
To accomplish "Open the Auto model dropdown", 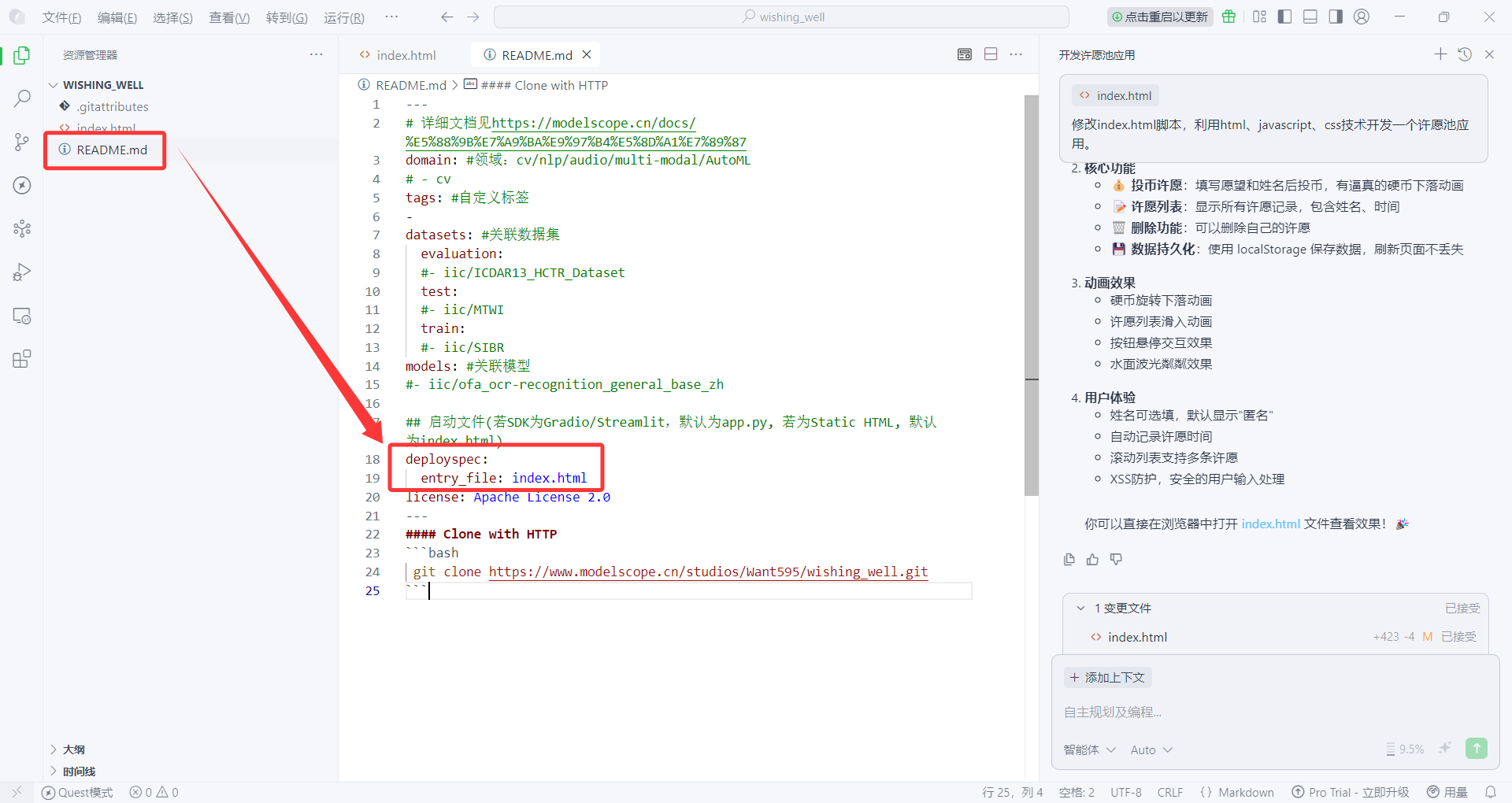I will [1151, 750].
